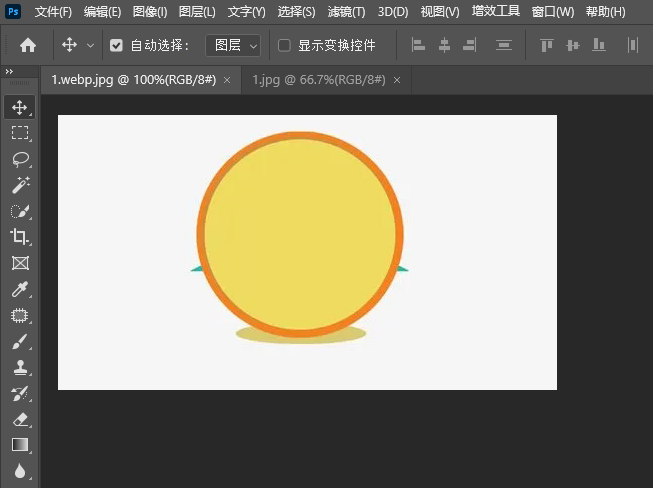Select the Object Selection patch tool
Image resolution: width=653 pixels, height=488 pixels.
coord(20,315)
